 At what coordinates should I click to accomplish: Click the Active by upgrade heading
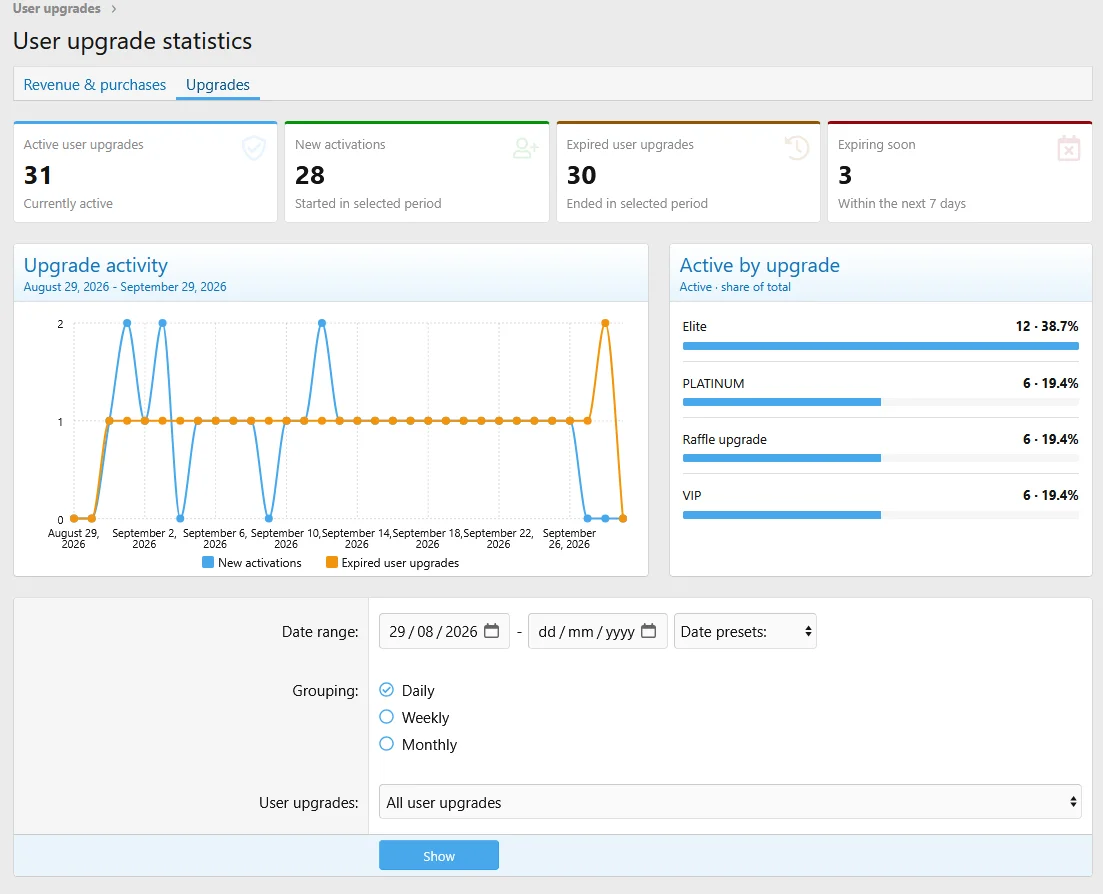pos(760,265)
